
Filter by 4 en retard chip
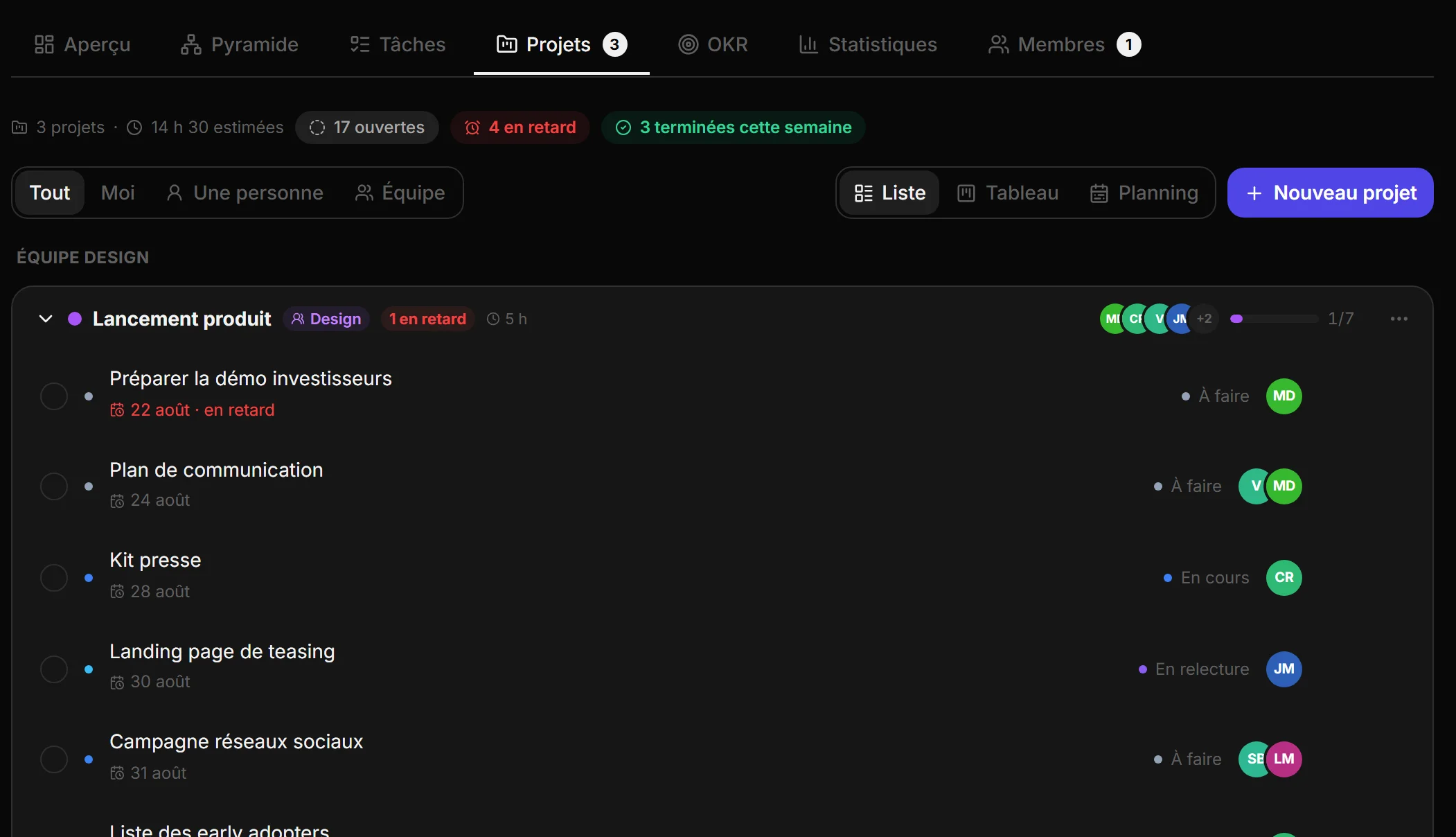point(520,127)
